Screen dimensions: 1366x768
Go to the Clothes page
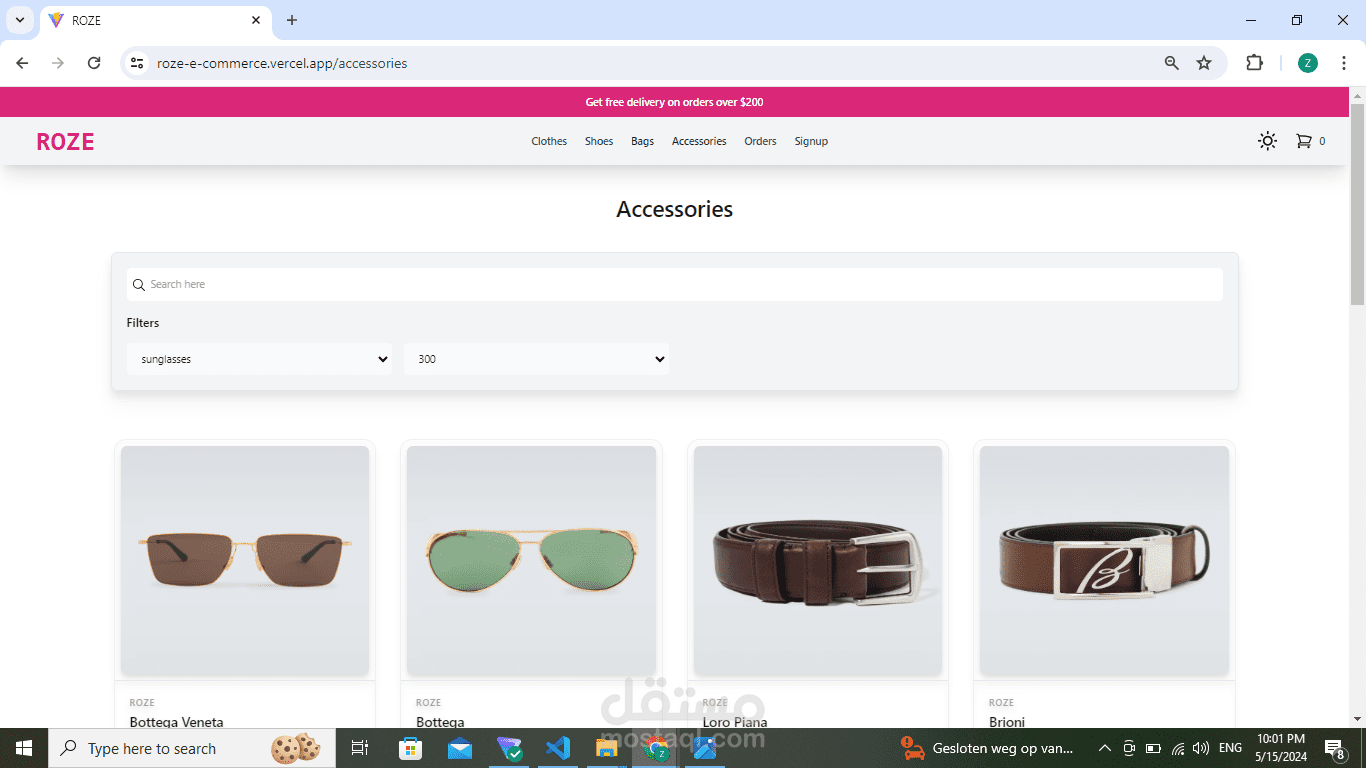pyautogui.click(x=549, y=141)
